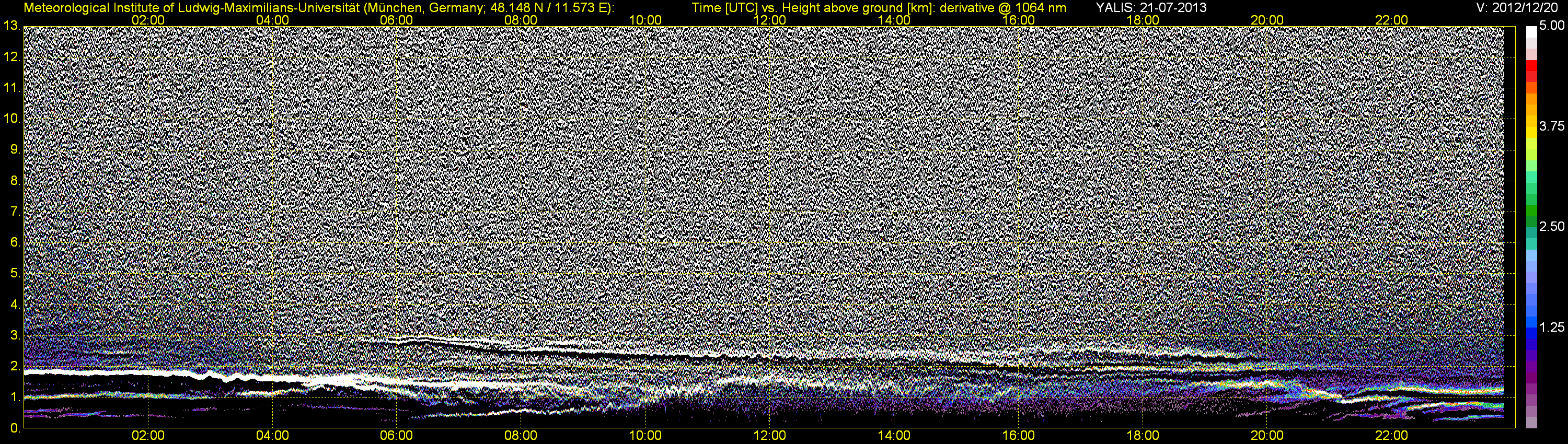
Task: Click the 1 km height axis label
Action: tap(15, 397)
